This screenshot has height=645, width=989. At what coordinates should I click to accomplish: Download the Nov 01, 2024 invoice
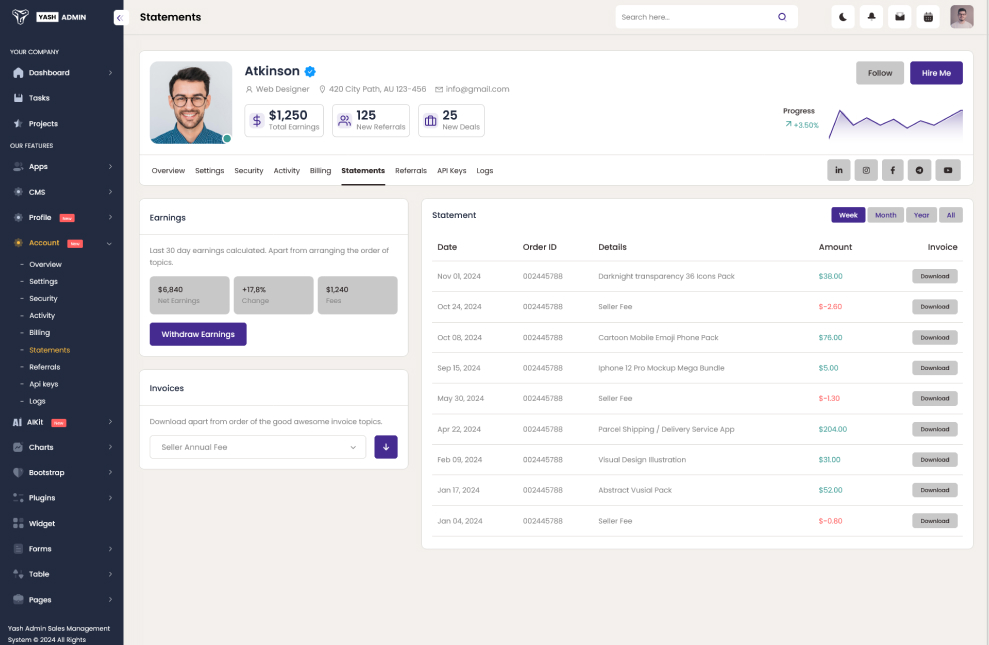[x=935, y=276]
